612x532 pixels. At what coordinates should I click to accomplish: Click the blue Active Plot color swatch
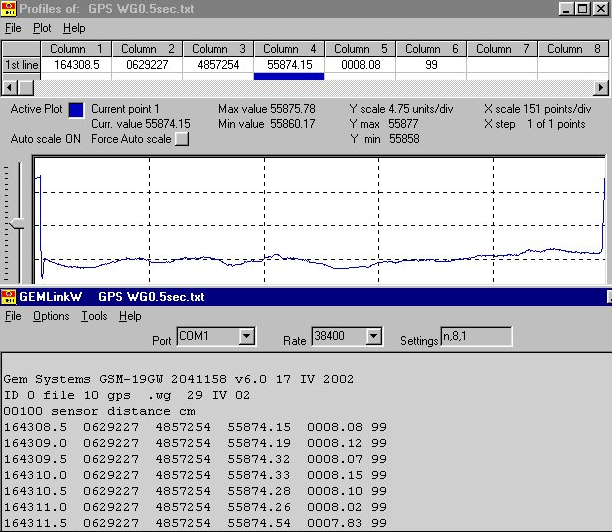pos(76,110)
